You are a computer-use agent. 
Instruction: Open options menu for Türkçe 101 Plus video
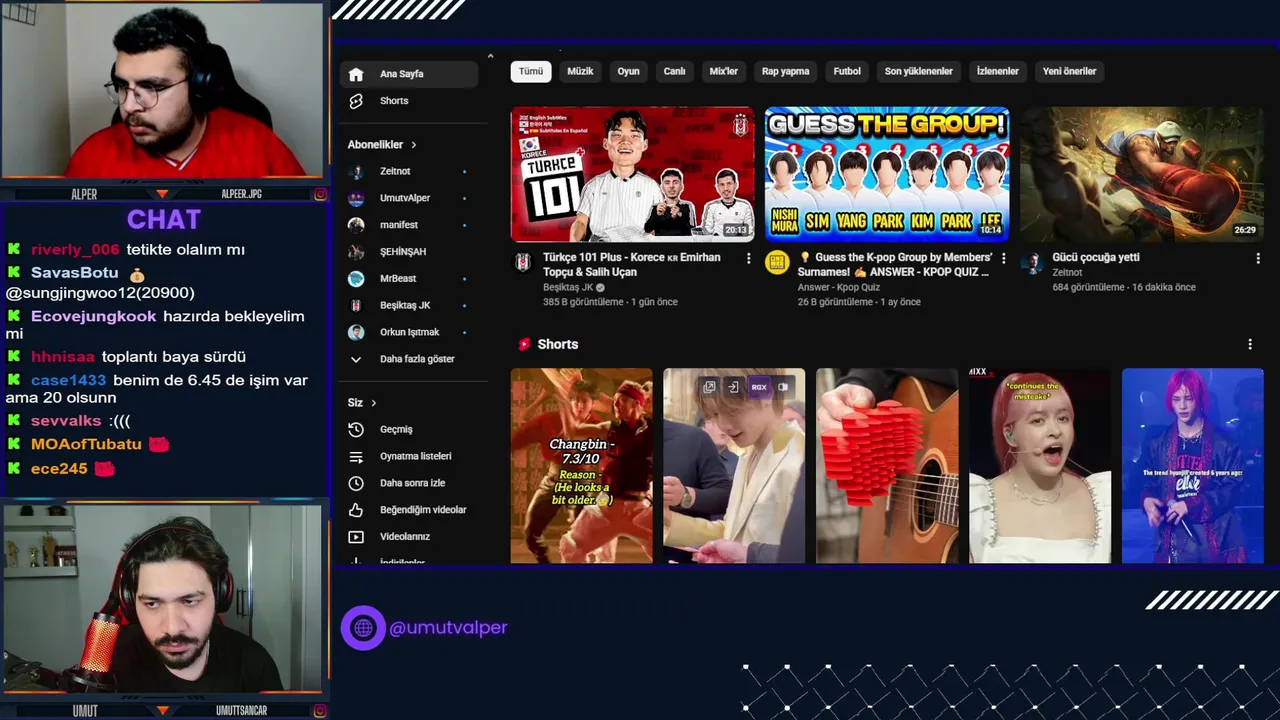point(748,258)
